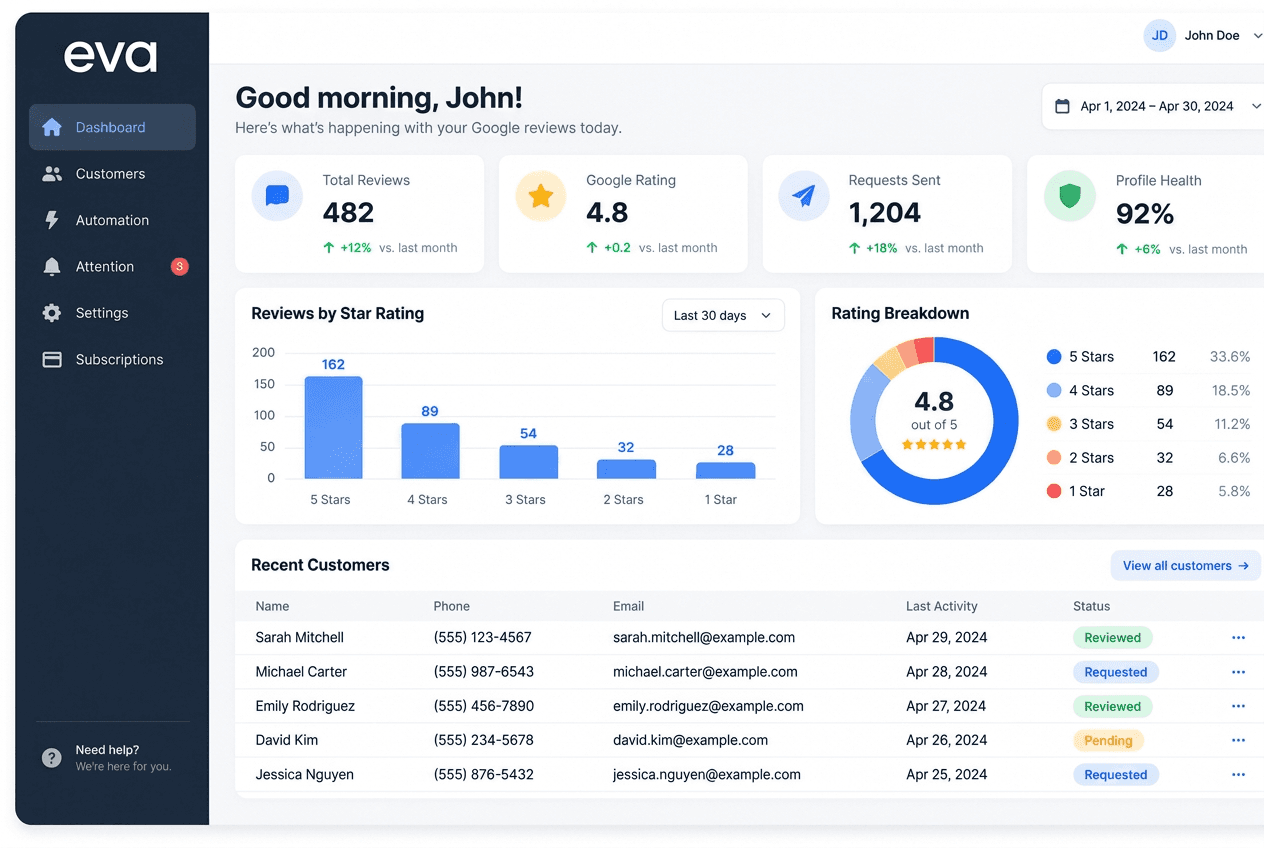This screenshot has height=848, width=1264.
Task: Click the Automation lightning bolt icon
Action: [52, 220]
